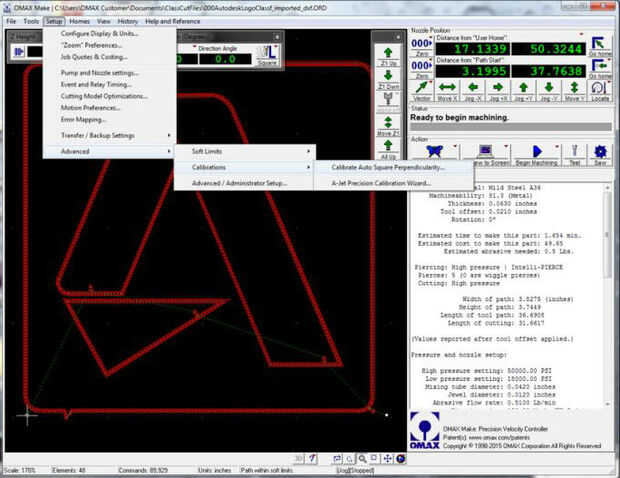Expand Transfer / Backup Settings submenu
The height and width of the screenshot is (478, 620).
click(x=109, y=136)
